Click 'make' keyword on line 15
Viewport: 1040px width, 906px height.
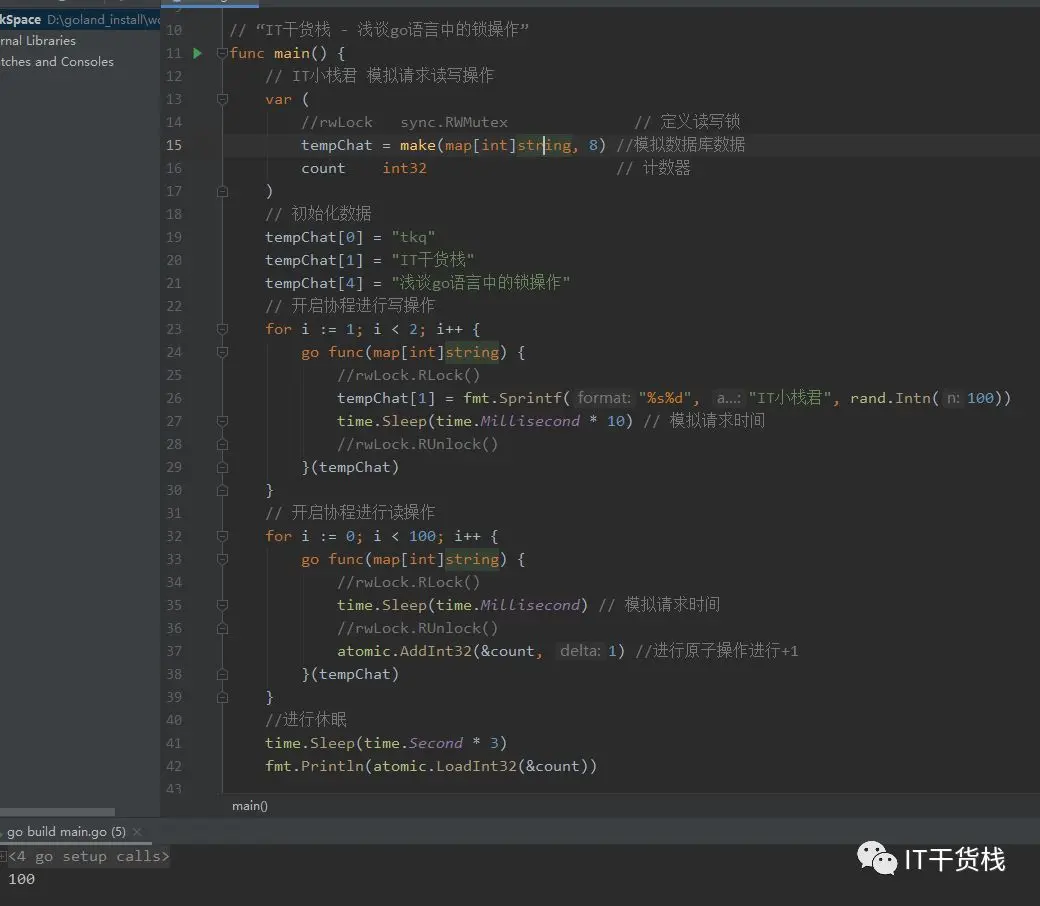417,145
